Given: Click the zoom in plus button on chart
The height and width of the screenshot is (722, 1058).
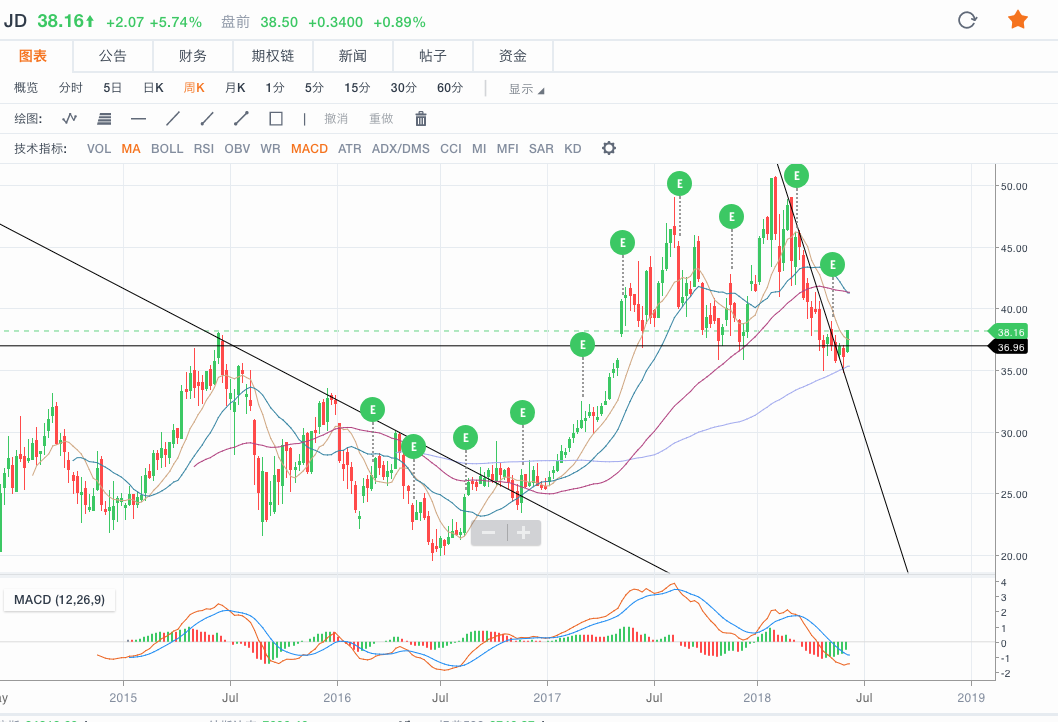Looking at the screenshot, I should pyautogui.click(x=523, y=533).
